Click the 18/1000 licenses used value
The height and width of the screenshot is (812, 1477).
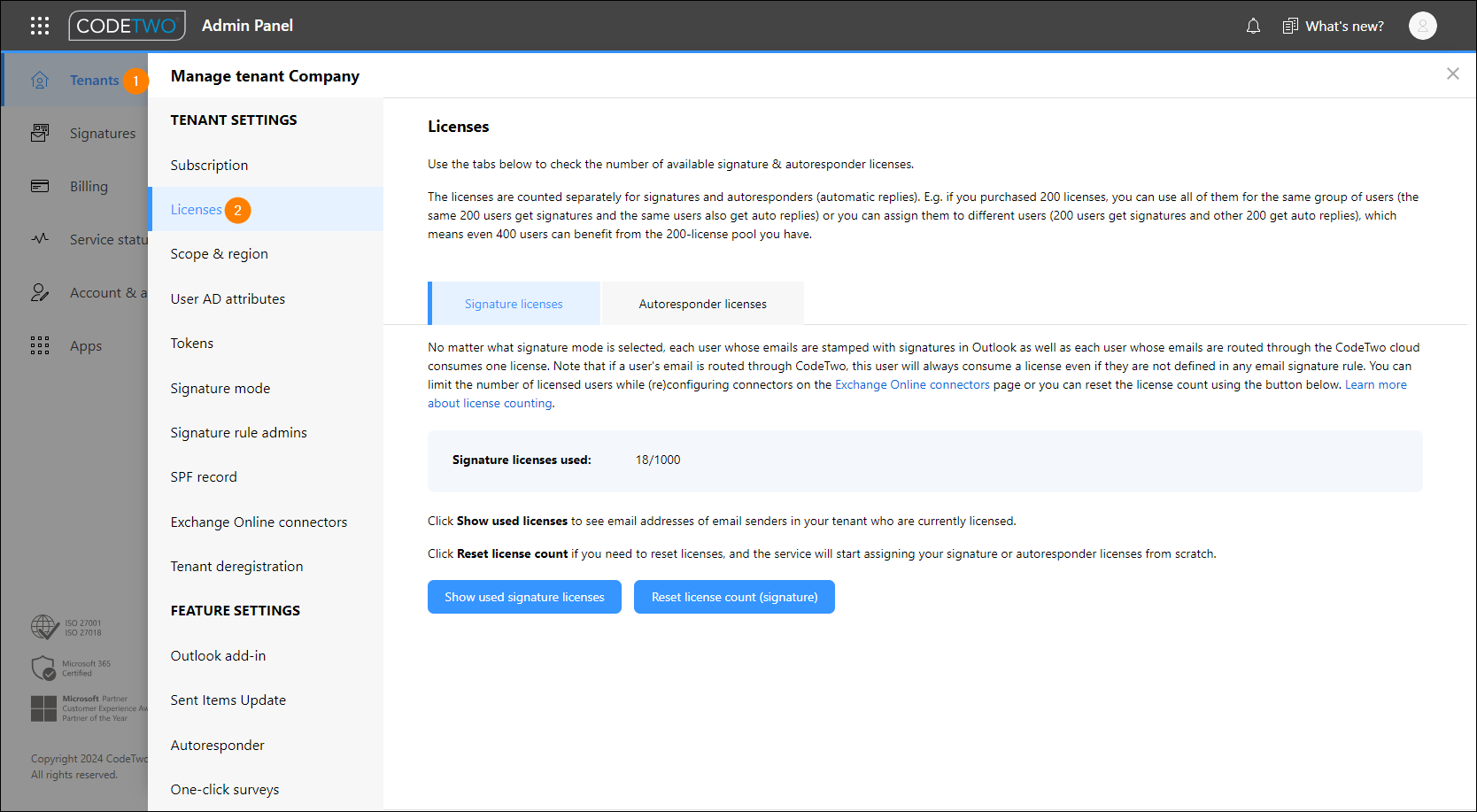pos(658,460)
